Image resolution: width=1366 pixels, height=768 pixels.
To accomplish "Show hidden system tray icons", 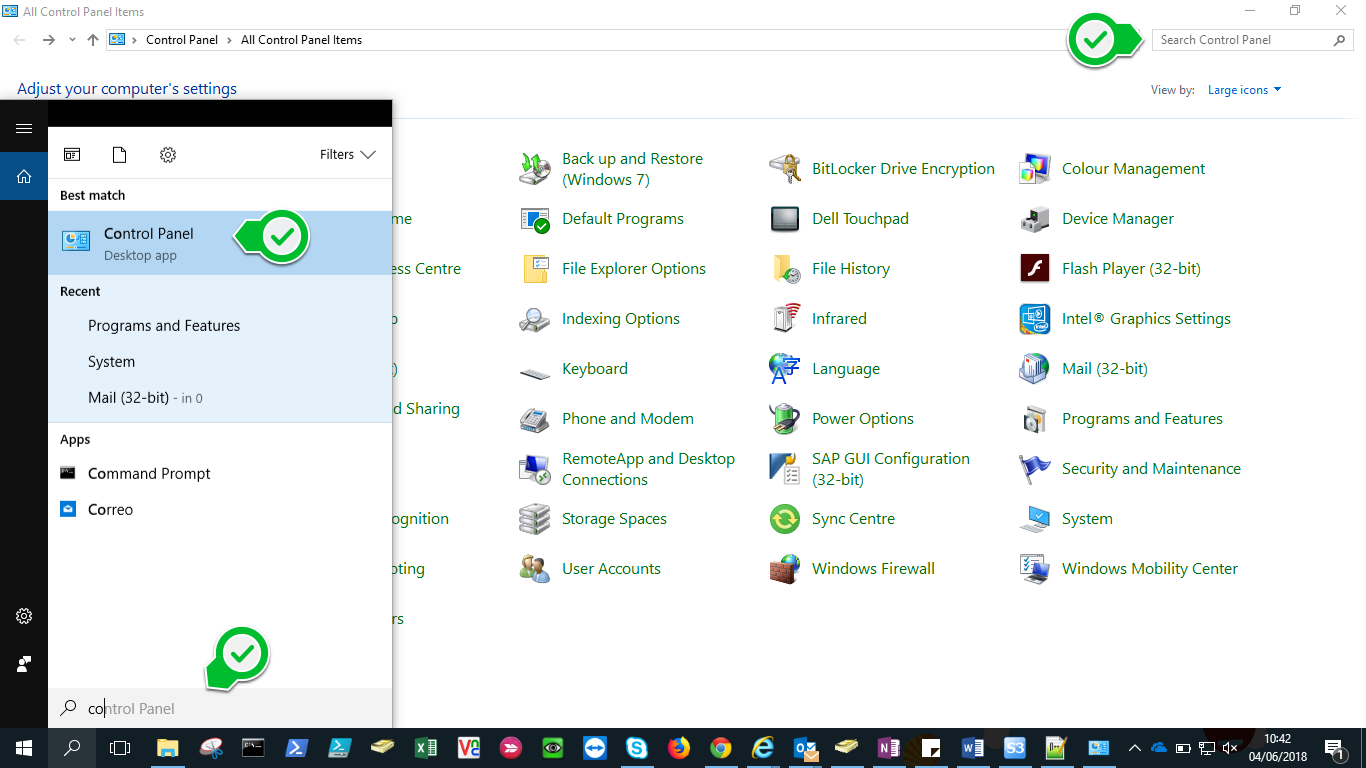I will coord(1134,748).
